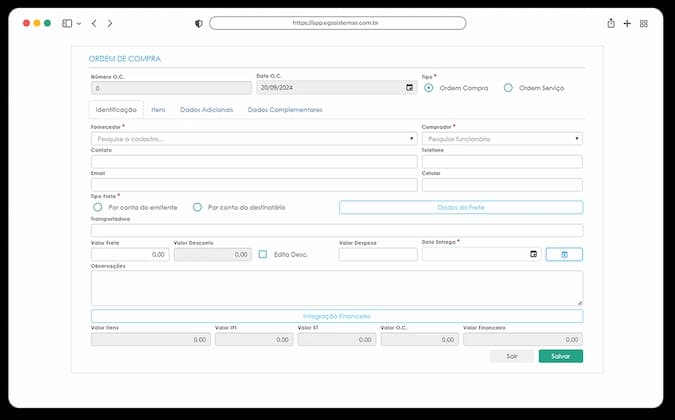Click the browser share icon
Viewport: 675px width, 420px height.
point(611,23)
